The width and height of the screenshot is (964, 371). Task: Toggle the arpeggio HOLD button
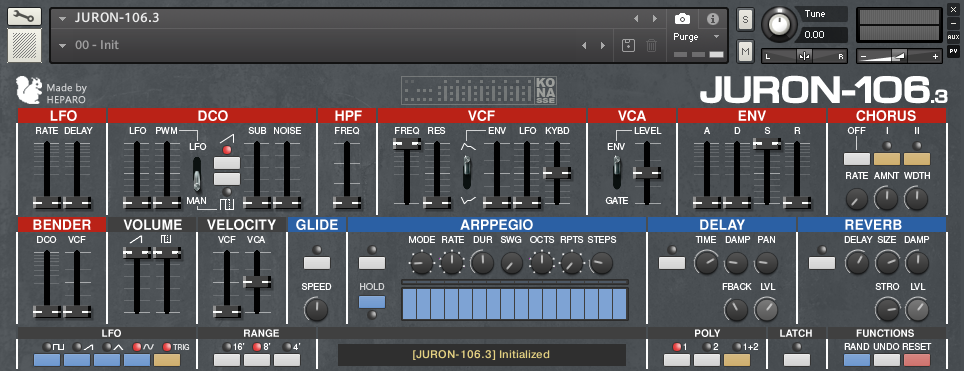pyautogui.click(x=372, y=302)
